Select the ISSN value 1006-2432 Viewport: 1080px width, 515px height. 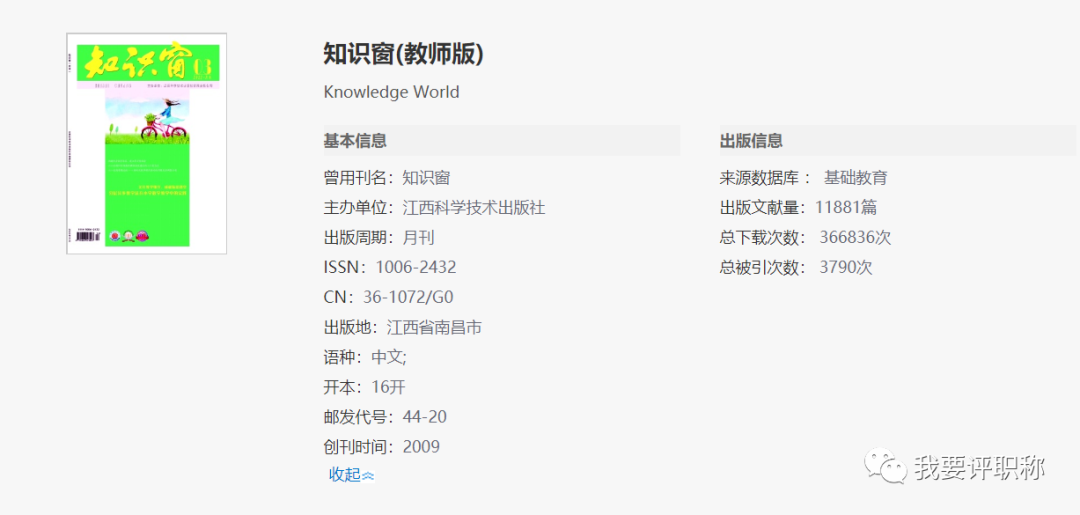pos(415,267)
